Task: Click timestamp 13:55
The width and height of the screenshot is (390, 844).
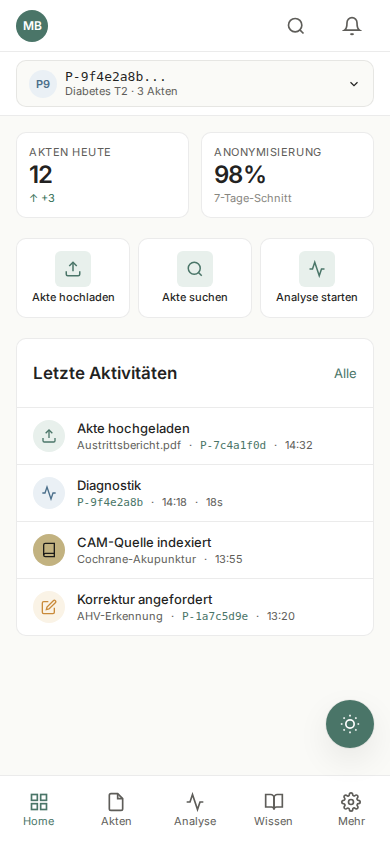Action: (x=229, y=559)
